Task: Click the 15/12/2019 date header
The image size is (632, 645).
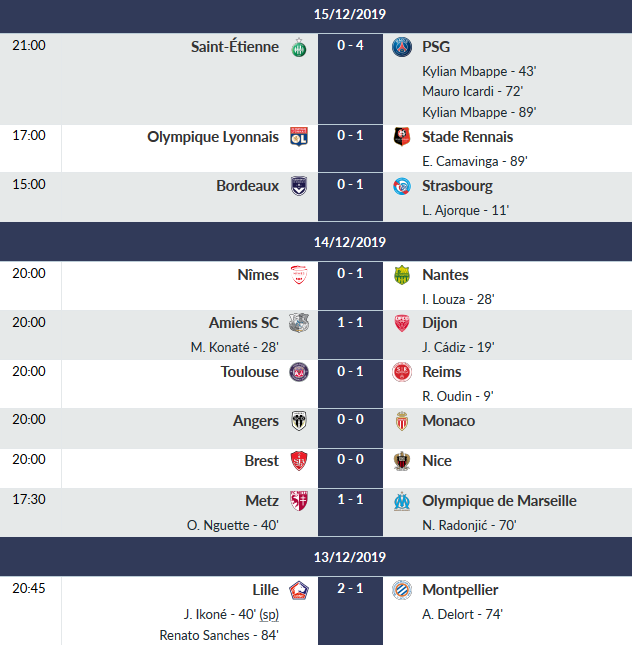Action: (350, 15)
